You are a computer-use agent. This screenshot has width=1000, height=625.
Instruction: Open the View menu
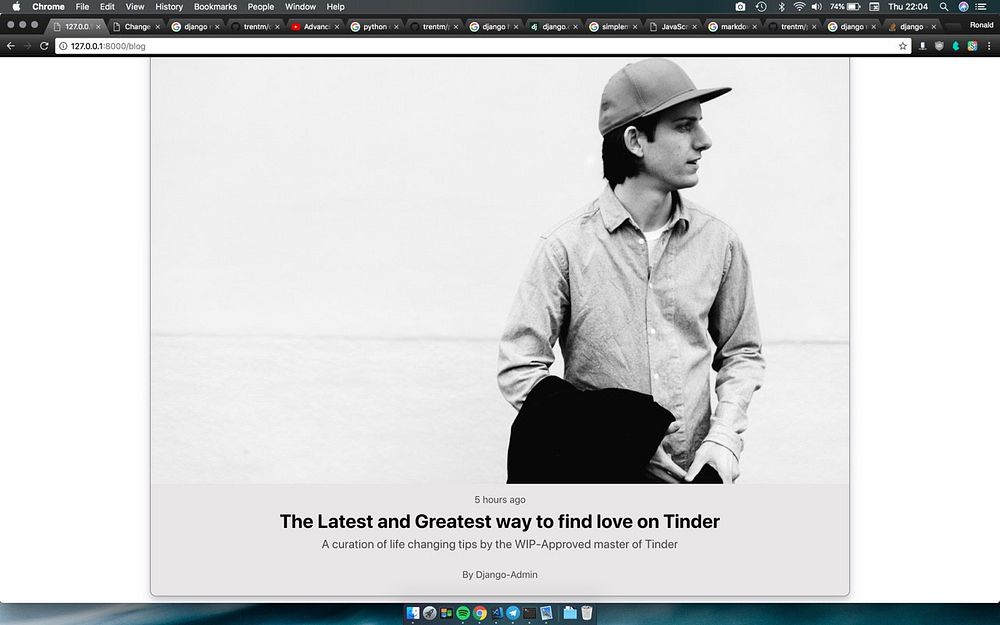point(135,6)
